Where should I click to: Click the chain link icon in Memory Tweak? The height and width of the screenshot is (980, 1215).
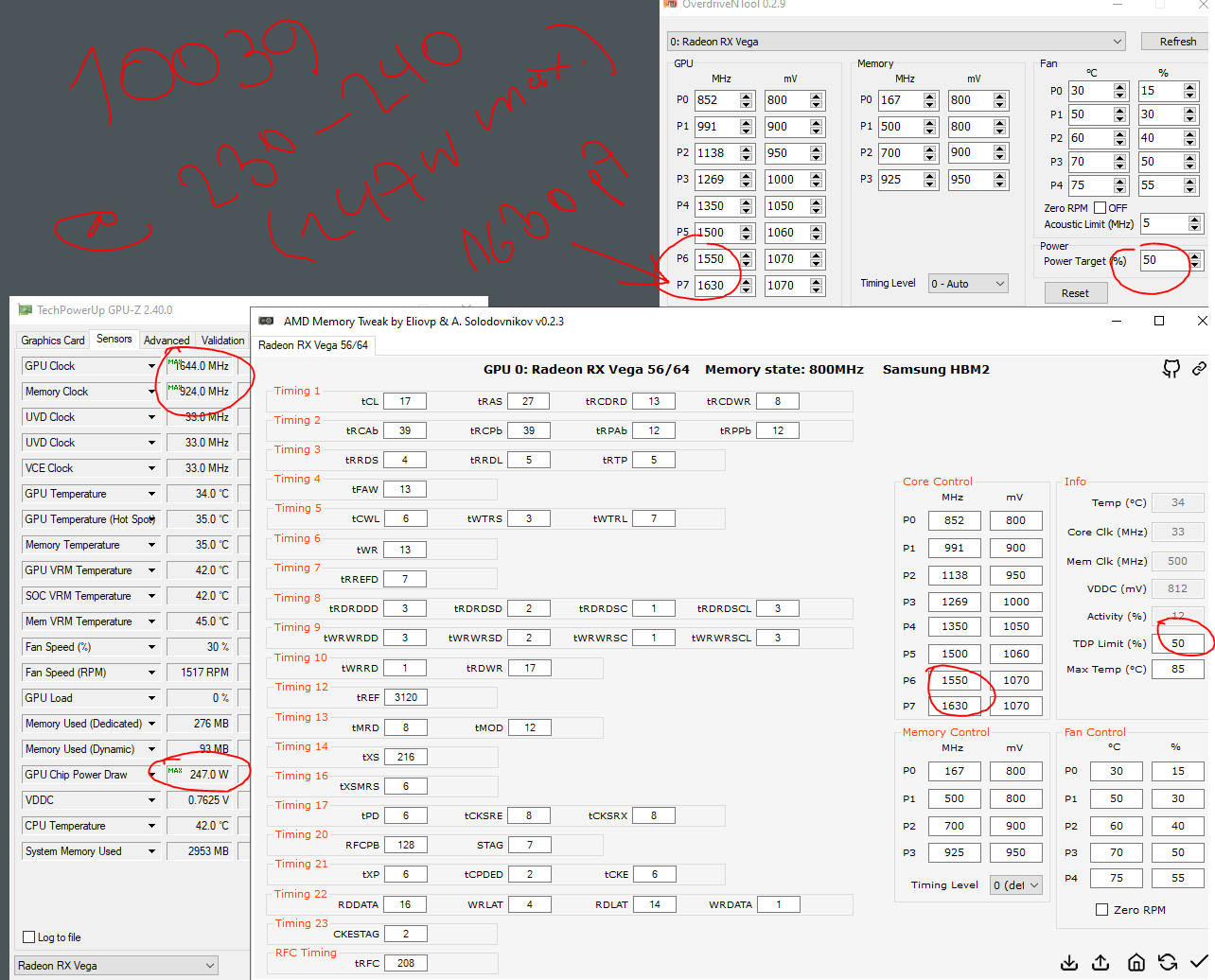click(x=1199, y=368)
